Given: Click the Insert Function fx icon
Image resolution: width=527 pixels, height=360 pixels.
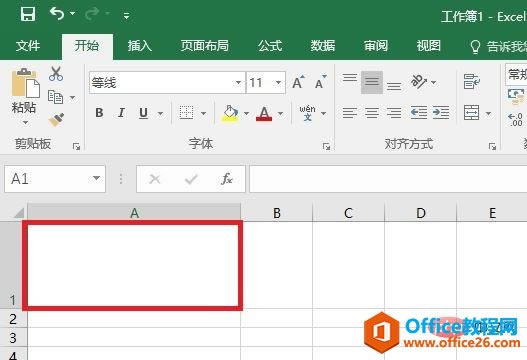Looking at the screenshot, I should pyautogui.click(x=227, y=179).
